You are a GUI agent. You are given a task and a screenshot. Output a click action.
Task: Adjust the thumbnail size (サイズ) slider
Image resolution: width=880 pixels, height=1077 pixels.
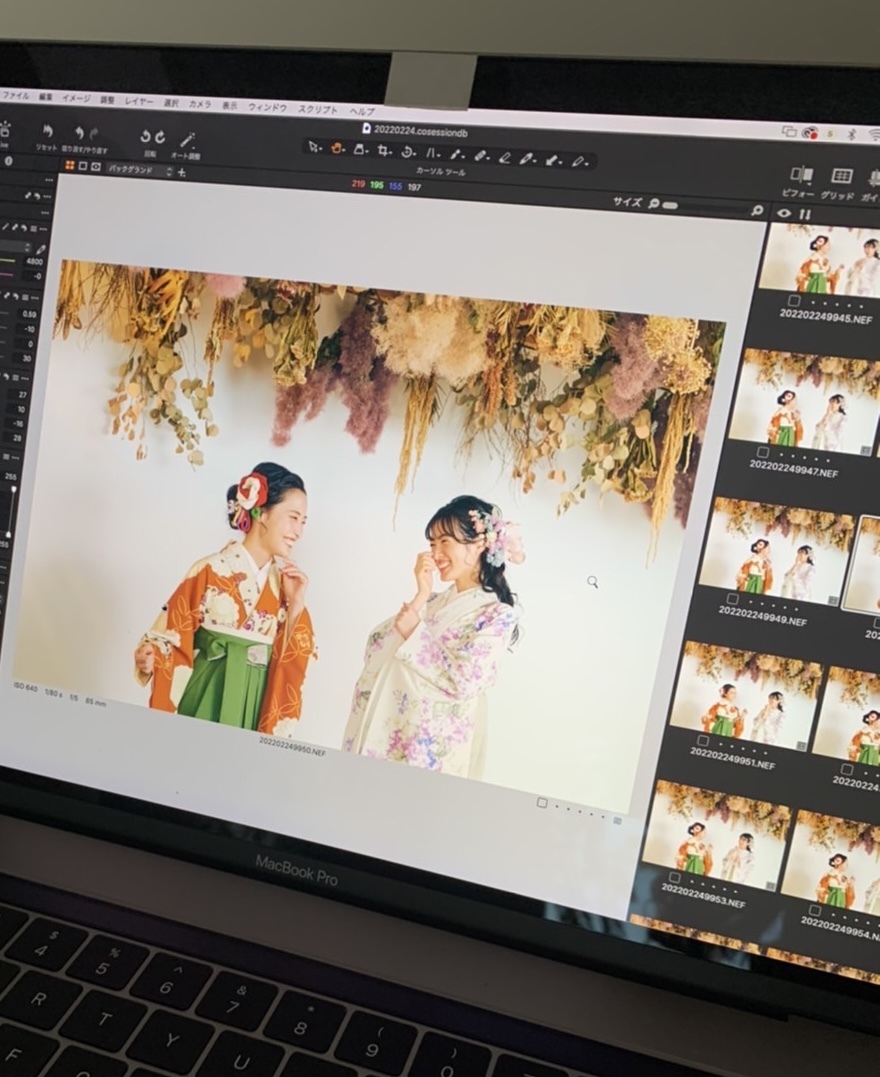tap(670, 205)
